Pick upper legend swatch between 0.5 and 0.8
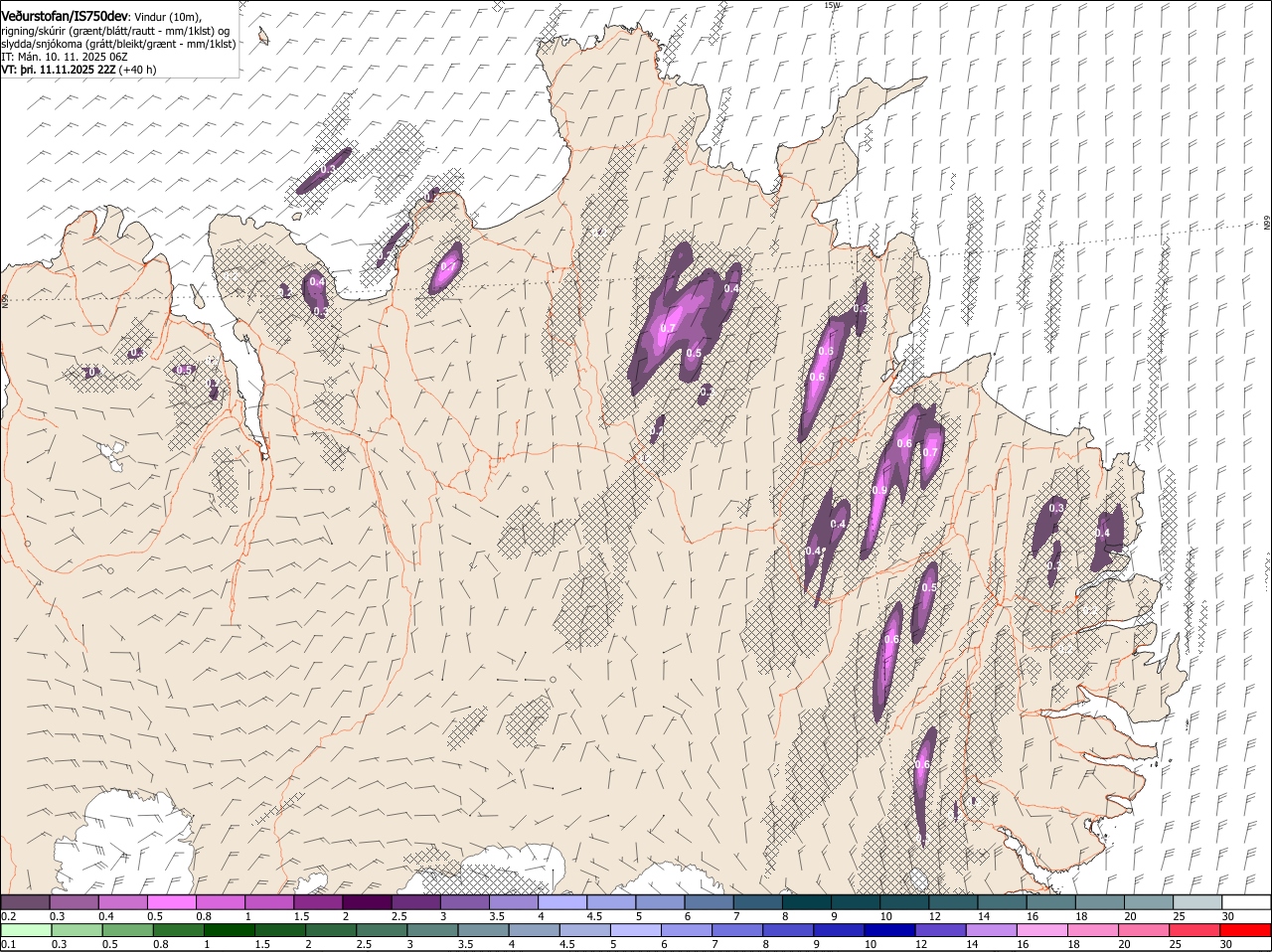The width and height of the screenshot is (1272, 952). click(x=172, y=902)
